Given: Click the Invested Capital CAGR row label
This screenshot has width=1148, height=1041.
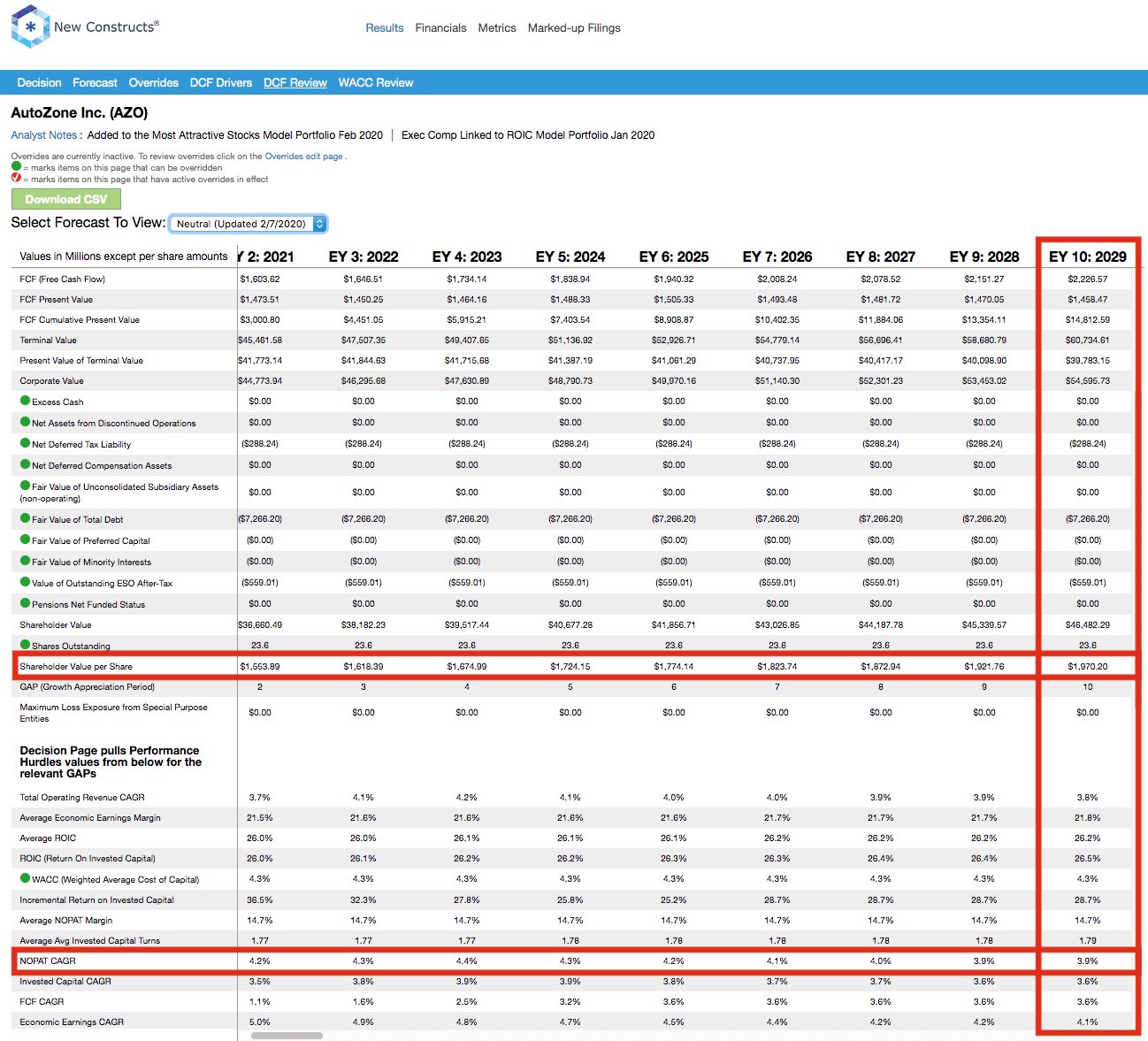Looking at the screenshot, I should pos(65,981).
